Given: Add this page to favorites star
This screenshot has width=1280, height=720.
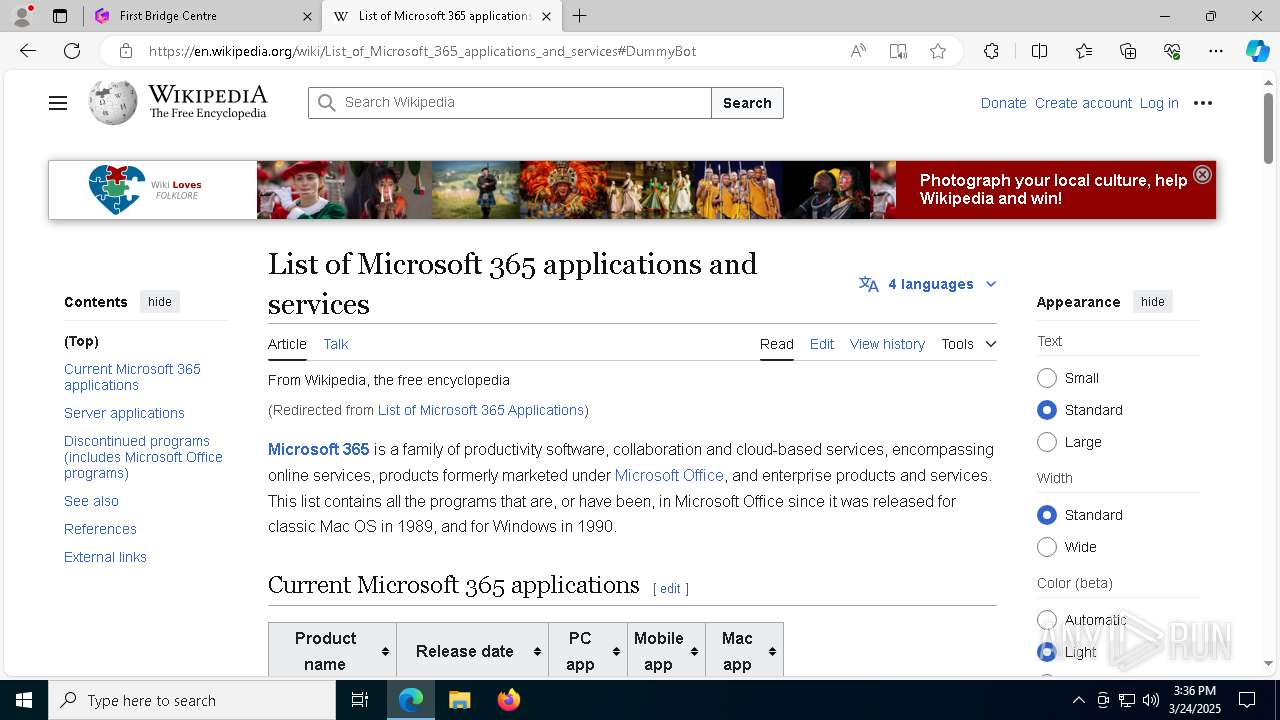Looking at the screenshot, I should coord(937,51).
